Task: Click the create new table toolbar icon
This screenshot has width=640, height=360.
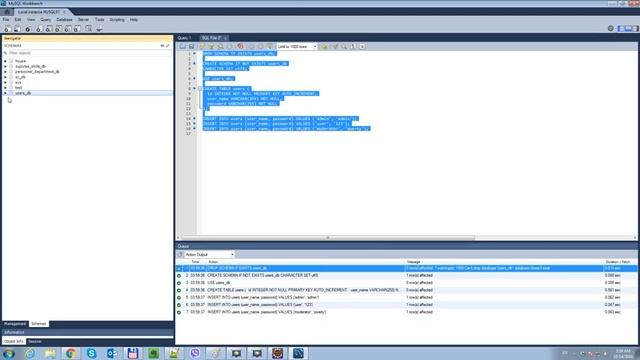Action: 49,29
